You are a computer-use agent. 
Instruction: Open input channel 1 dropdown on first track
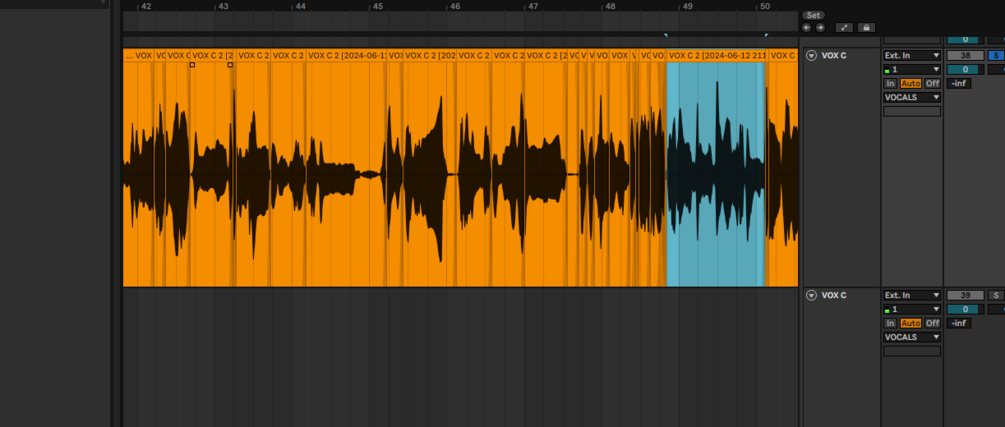[x=912, y=69]
